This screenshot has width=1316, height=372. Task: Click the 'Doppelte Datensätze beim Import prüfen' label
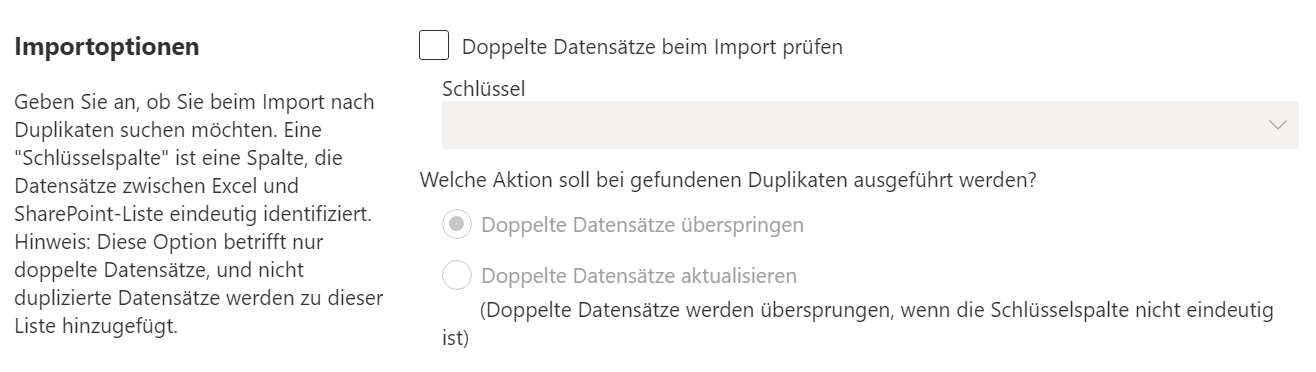(x=652, y=47)
